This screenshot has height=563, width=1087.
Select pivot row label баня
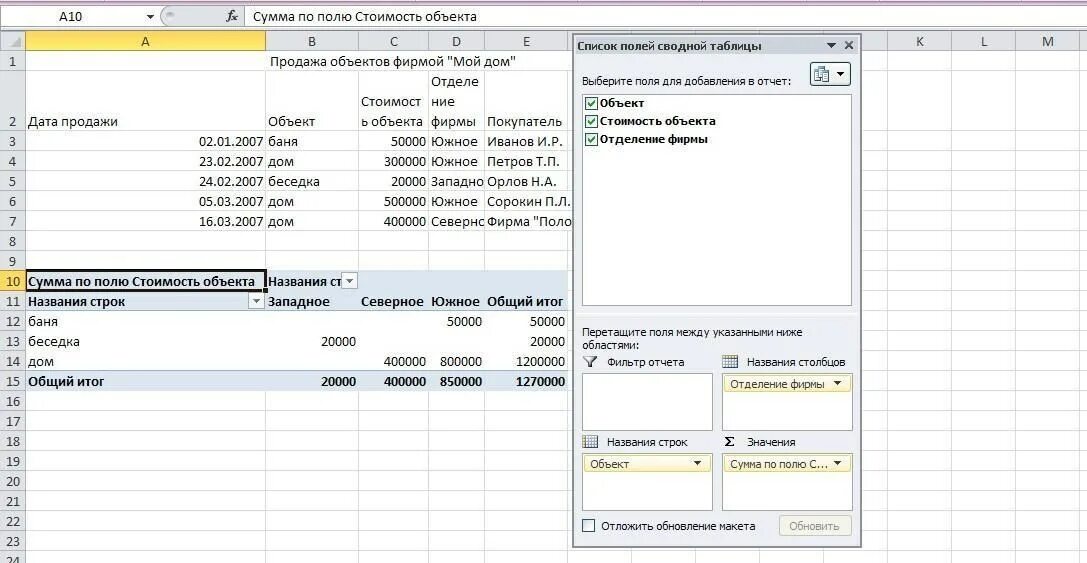coord(146,322)
